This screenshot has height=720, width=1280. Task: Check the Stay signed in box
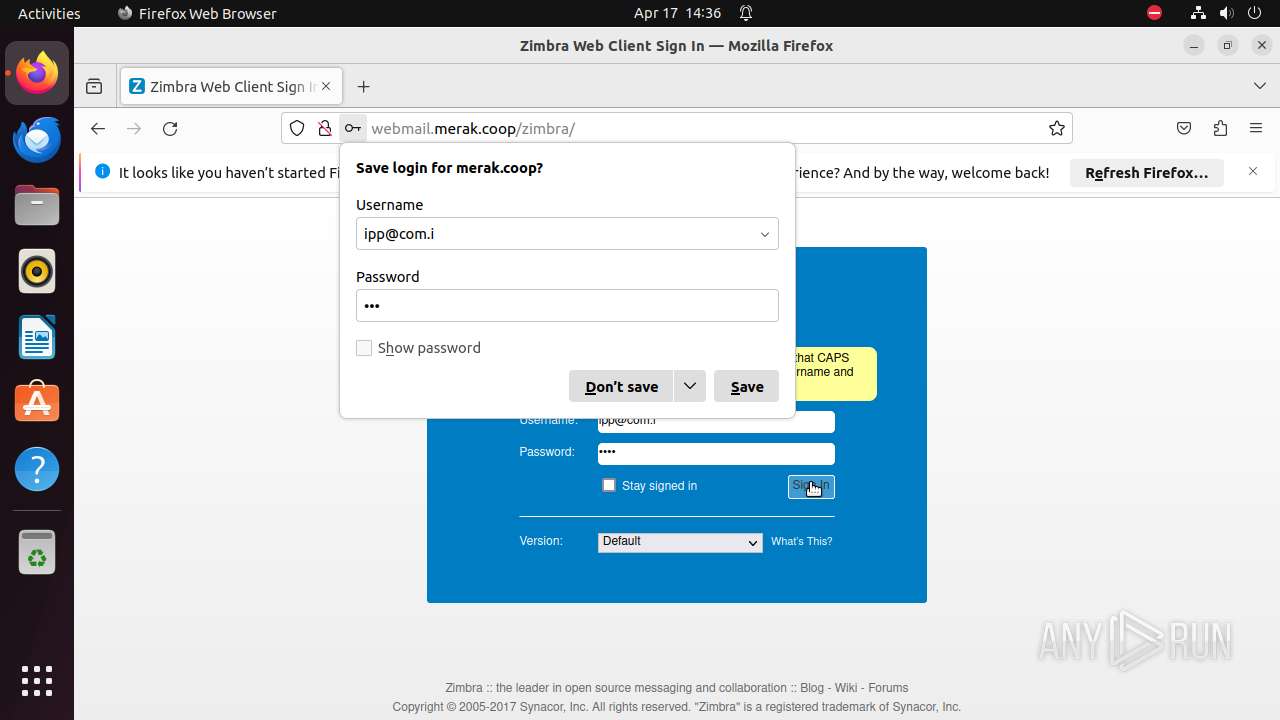609,485
